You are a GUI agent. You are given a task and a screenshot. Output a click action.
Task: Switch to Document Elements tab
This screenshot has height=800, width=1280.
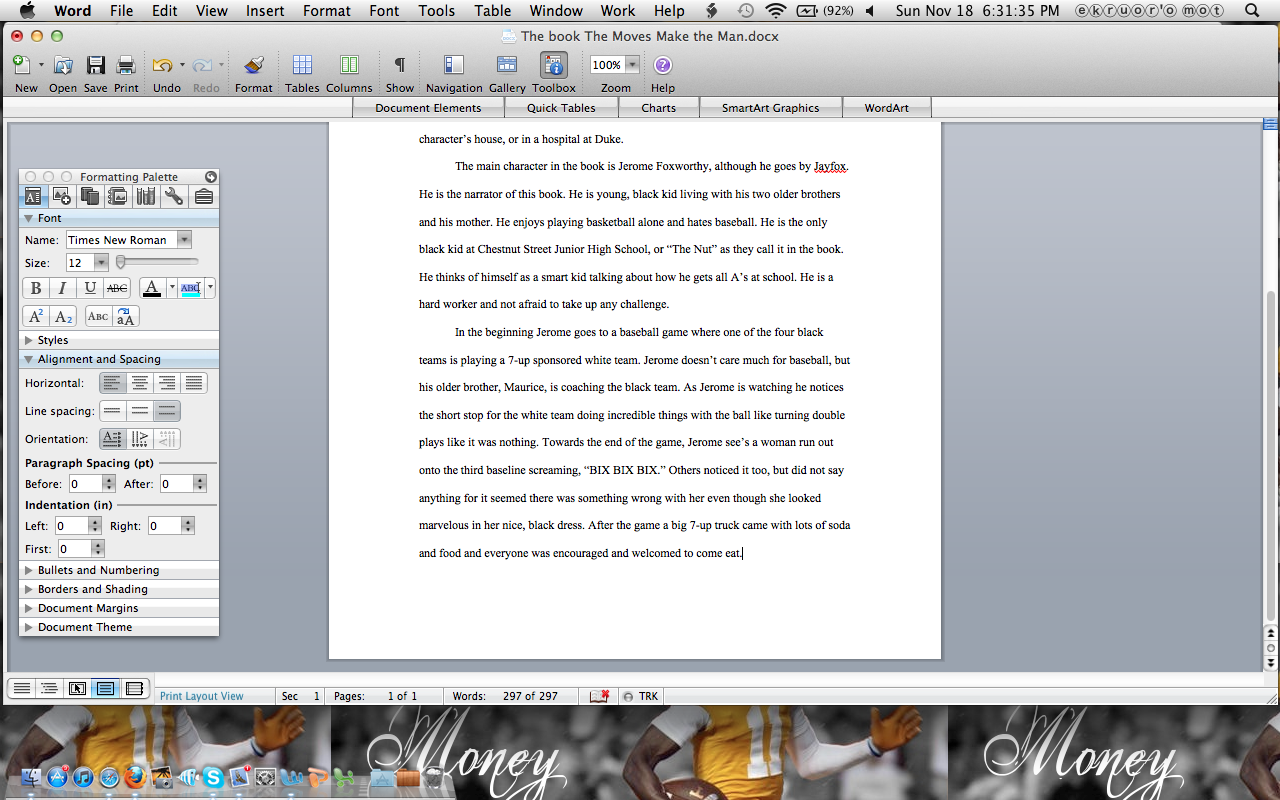click(428, 108)
